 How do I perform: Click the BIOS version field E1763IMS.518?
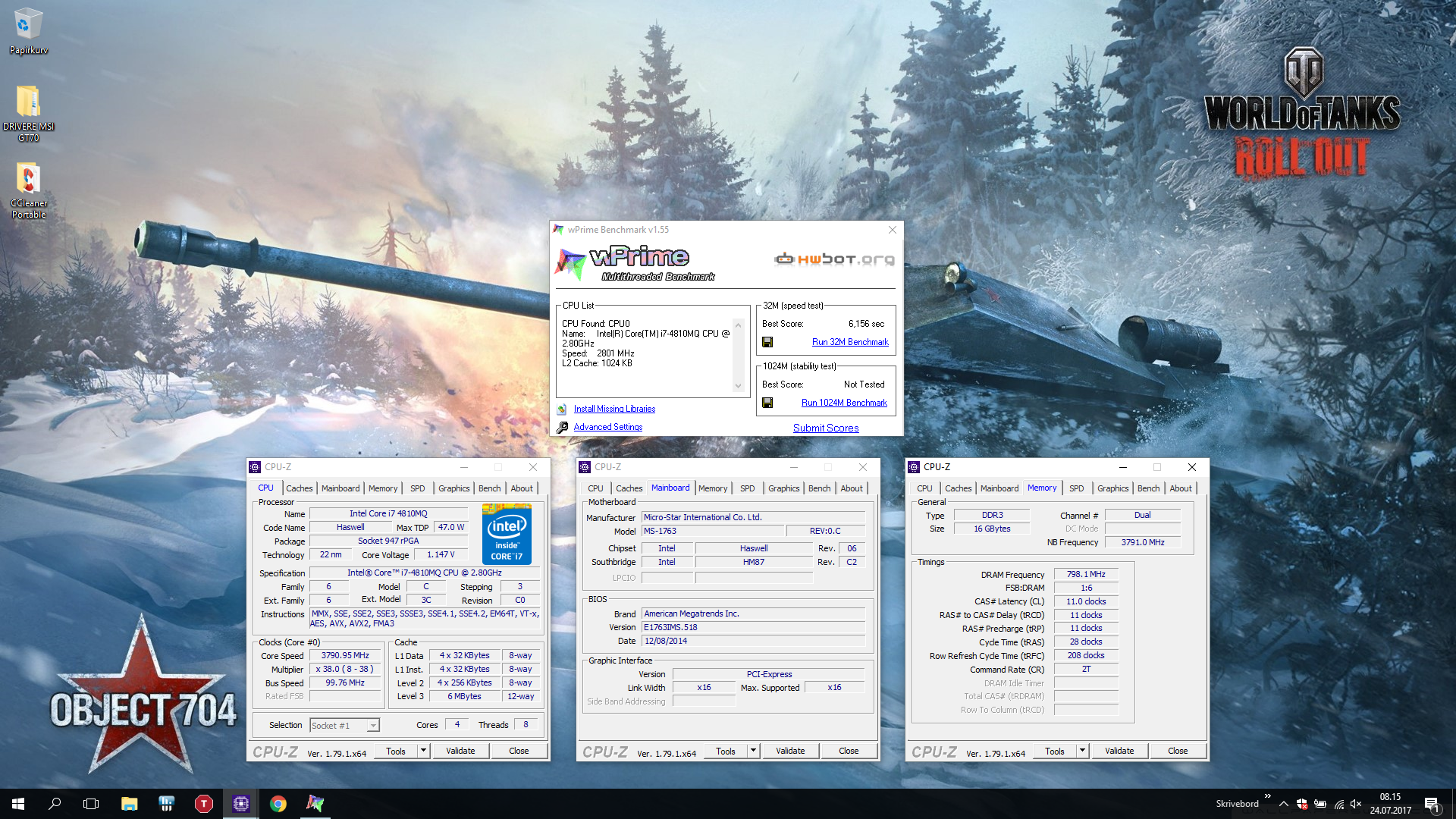(x=753, y=628)
